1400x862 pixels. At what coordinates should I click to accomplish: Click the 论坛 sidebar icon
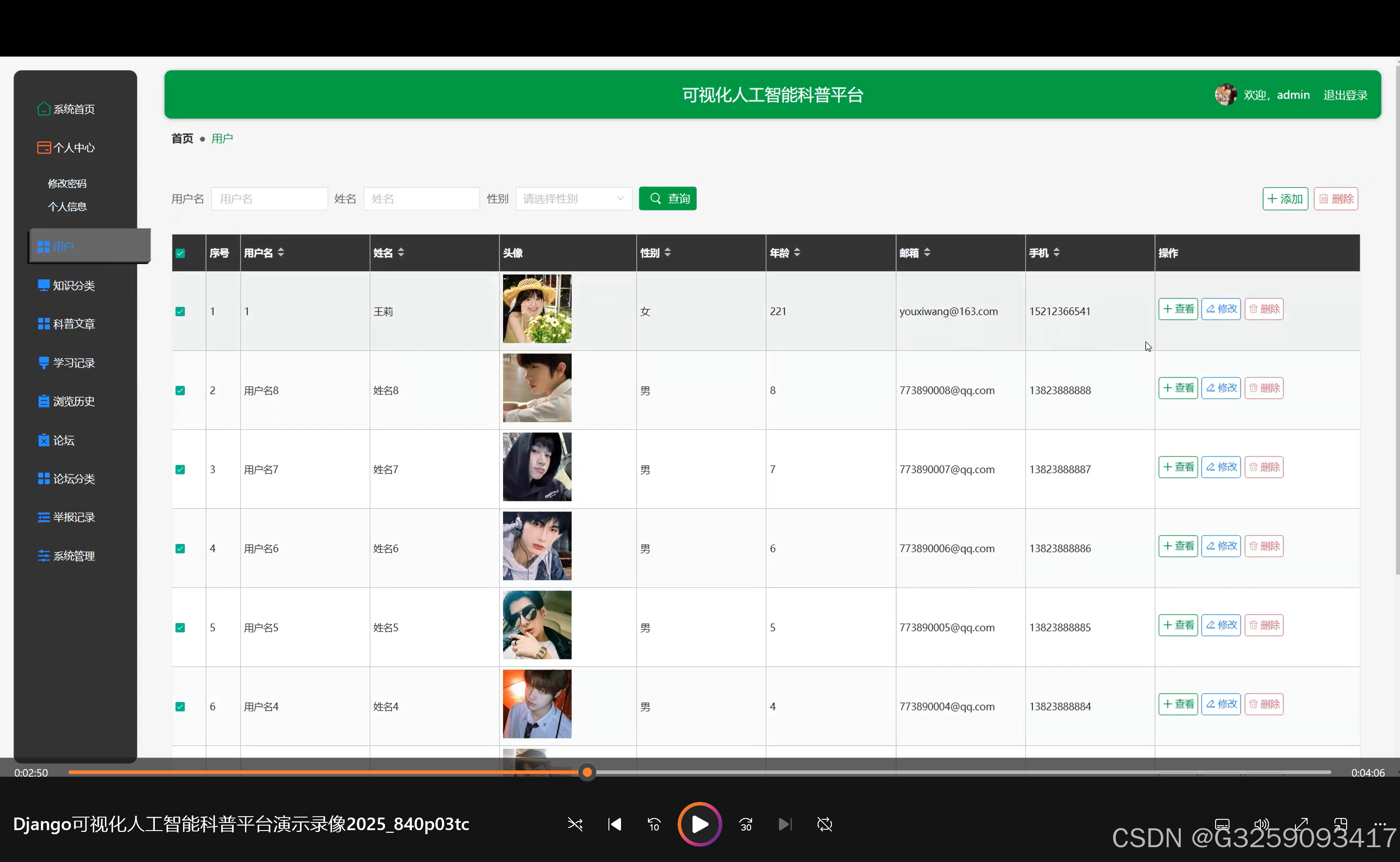(44, 440)
